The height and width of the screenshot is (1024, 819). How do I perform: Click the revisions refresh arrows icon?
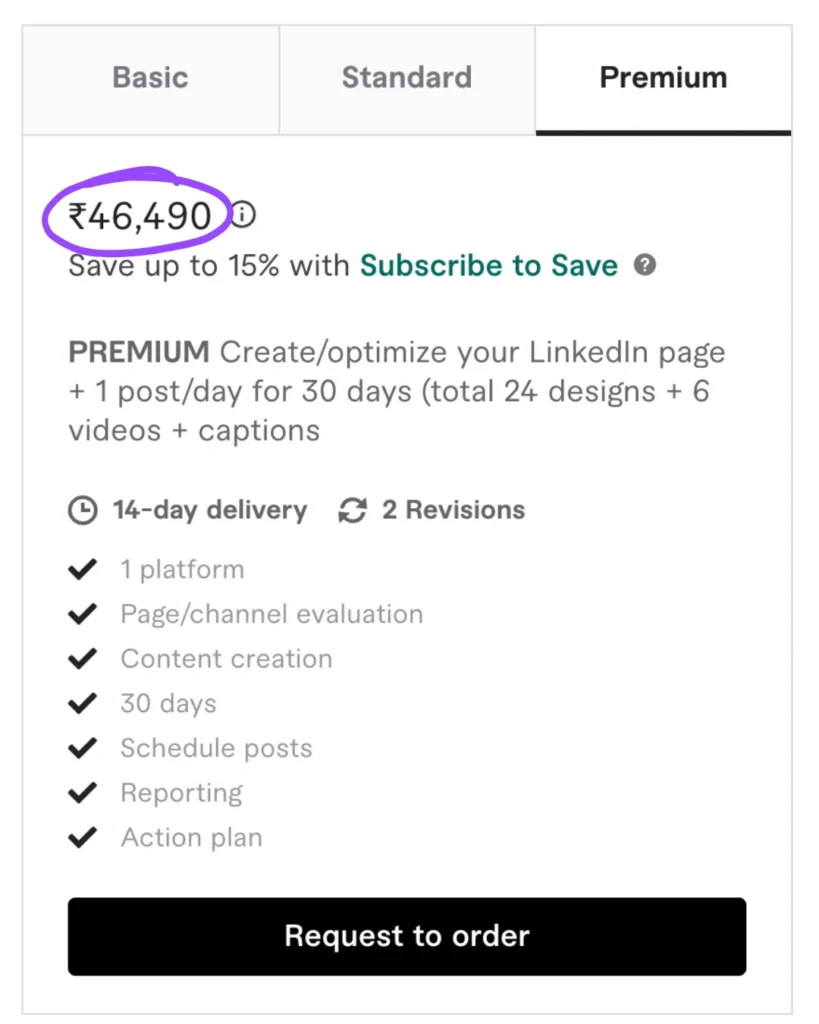(x=352, y=511)
